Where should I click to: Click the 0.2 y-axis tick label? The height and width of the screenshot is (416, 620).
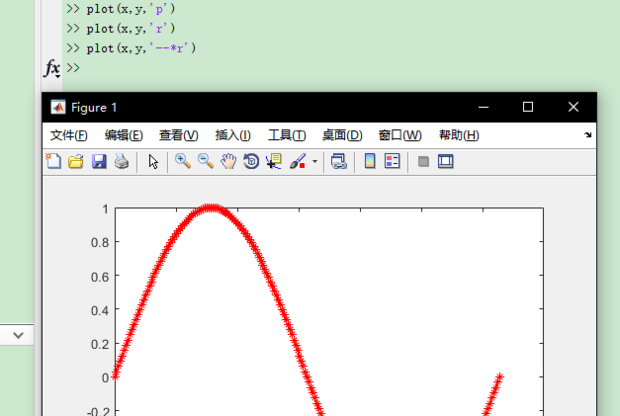pyautogui.click(x=100, y=344)
